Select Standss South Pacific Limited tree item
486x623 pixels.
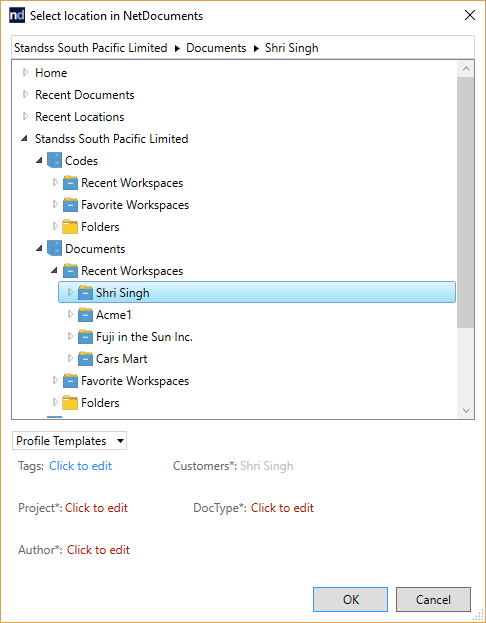(112, 139)
